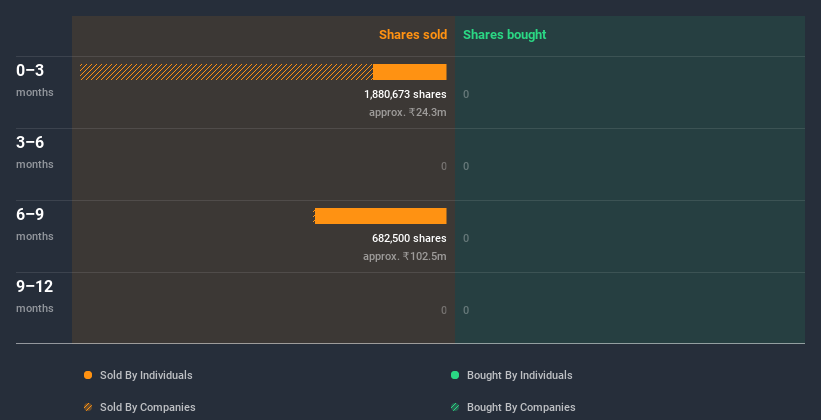Select the Bought By Individuals legend label
Image resolution: width=821 pixels, height=420 pixels.
click(x=519, y=375)
